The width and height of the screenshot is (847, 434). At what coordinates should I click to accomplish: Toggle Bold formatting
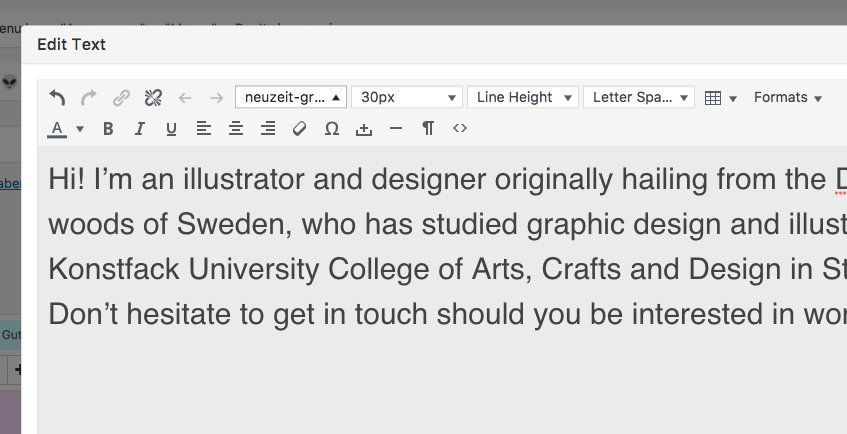pos(108,128)
